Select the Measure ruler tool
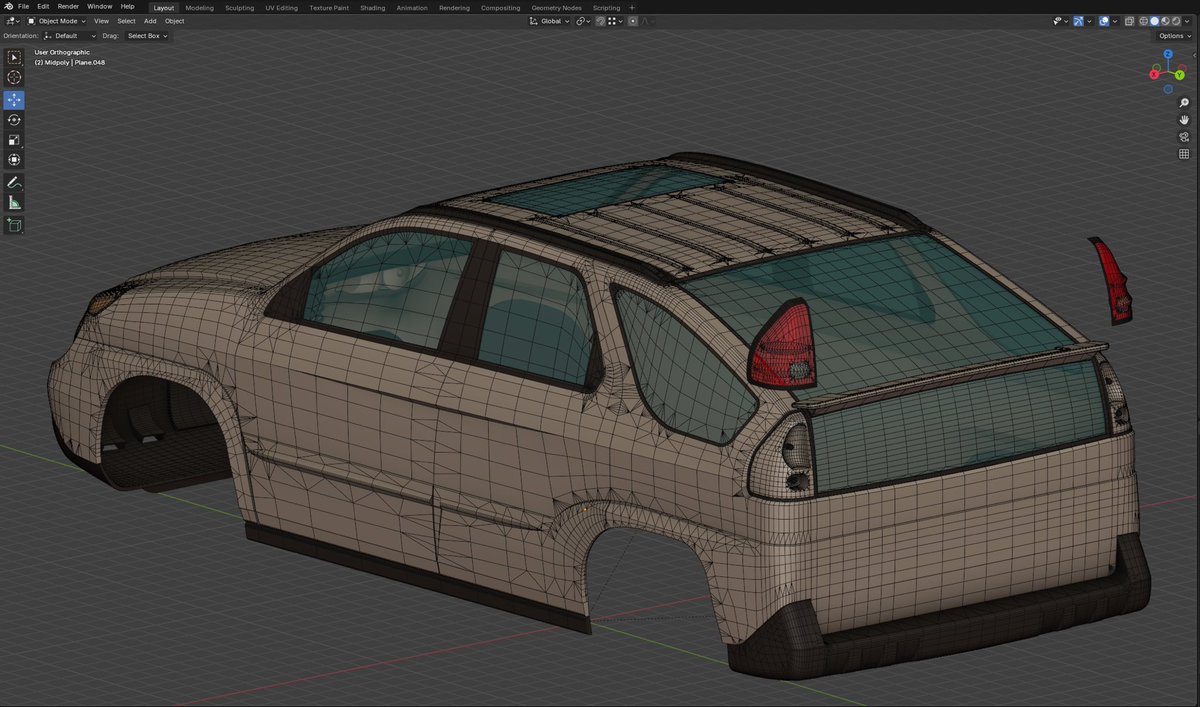 tap(14, 203)
